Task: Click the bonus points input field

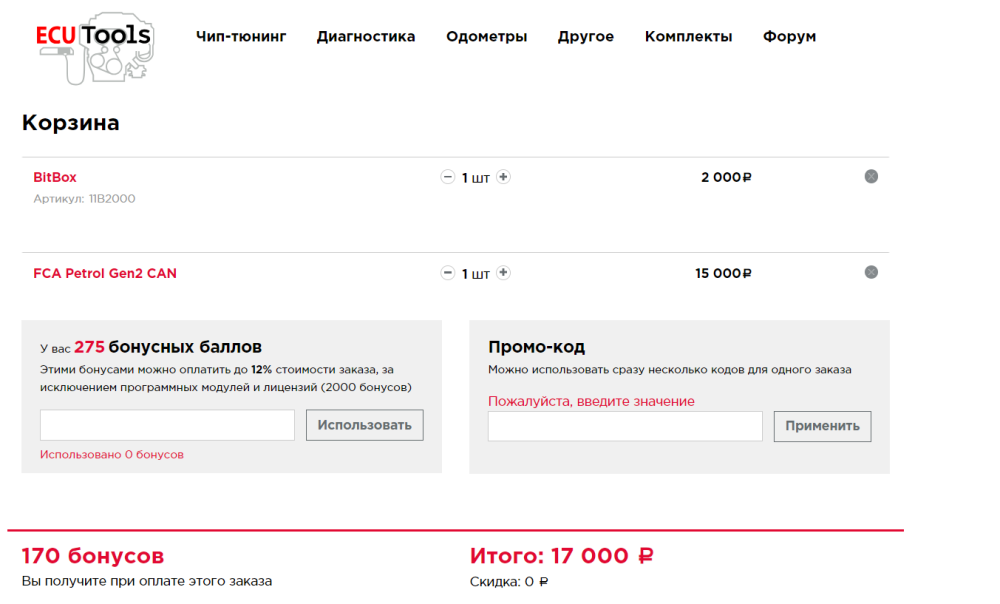Action: (166, 425)
